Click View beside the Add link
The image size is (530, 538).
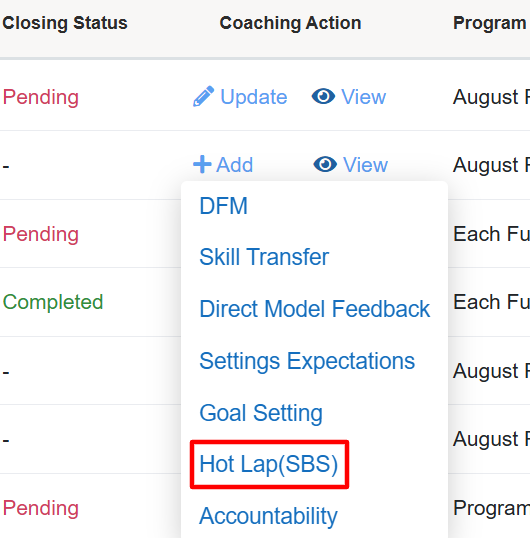pos(365,165)
